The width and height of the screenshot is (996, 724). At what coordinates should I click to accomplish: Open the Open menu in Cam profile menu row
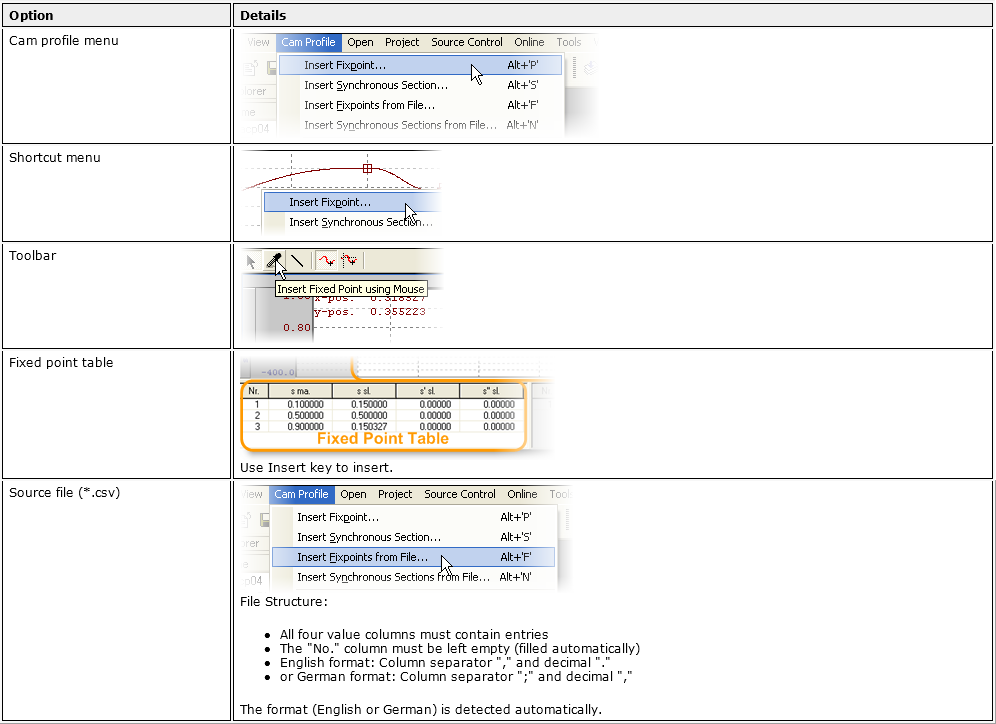tap(360, 42)
